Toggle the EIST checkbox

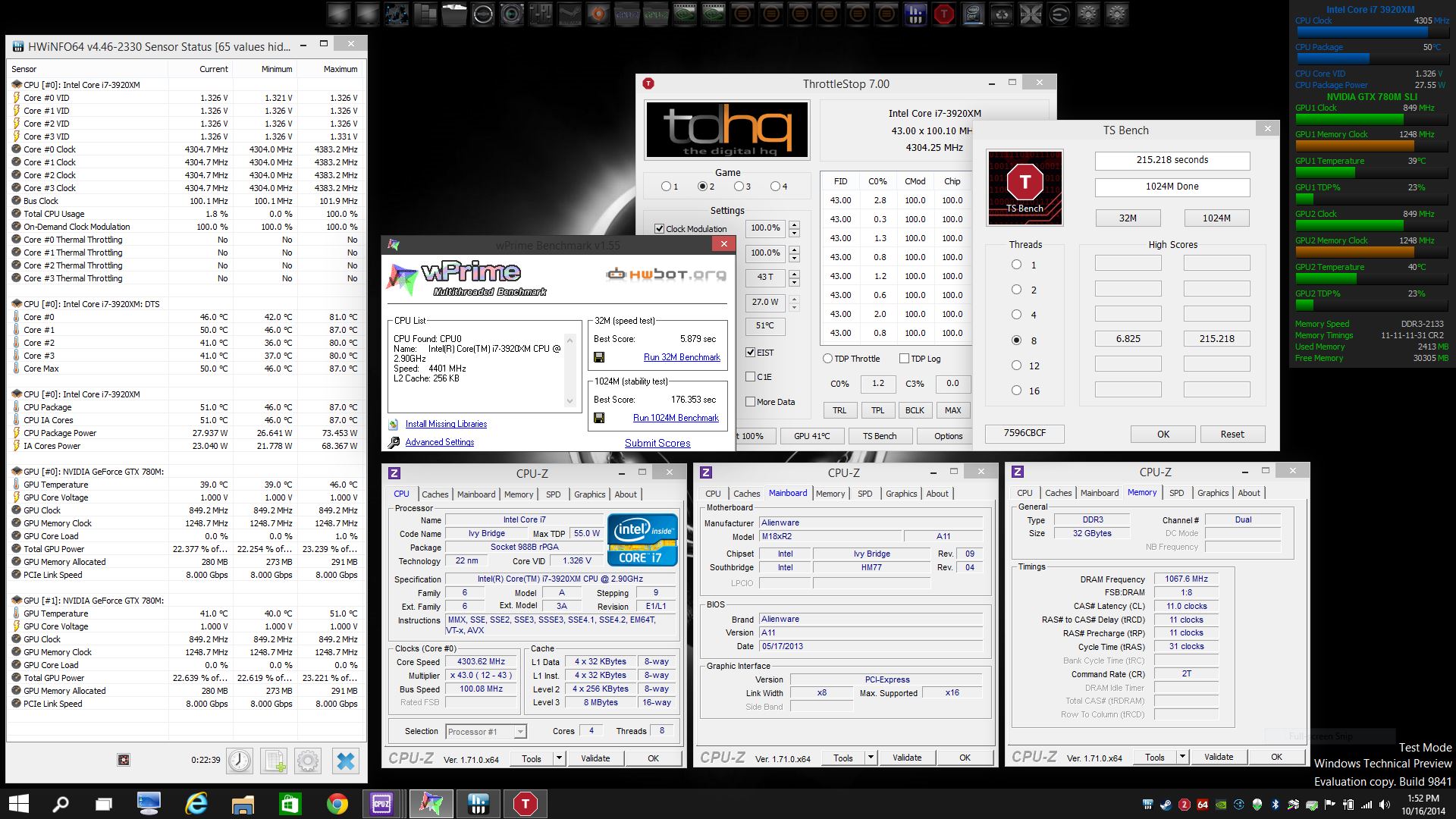(x=750, y=353)
